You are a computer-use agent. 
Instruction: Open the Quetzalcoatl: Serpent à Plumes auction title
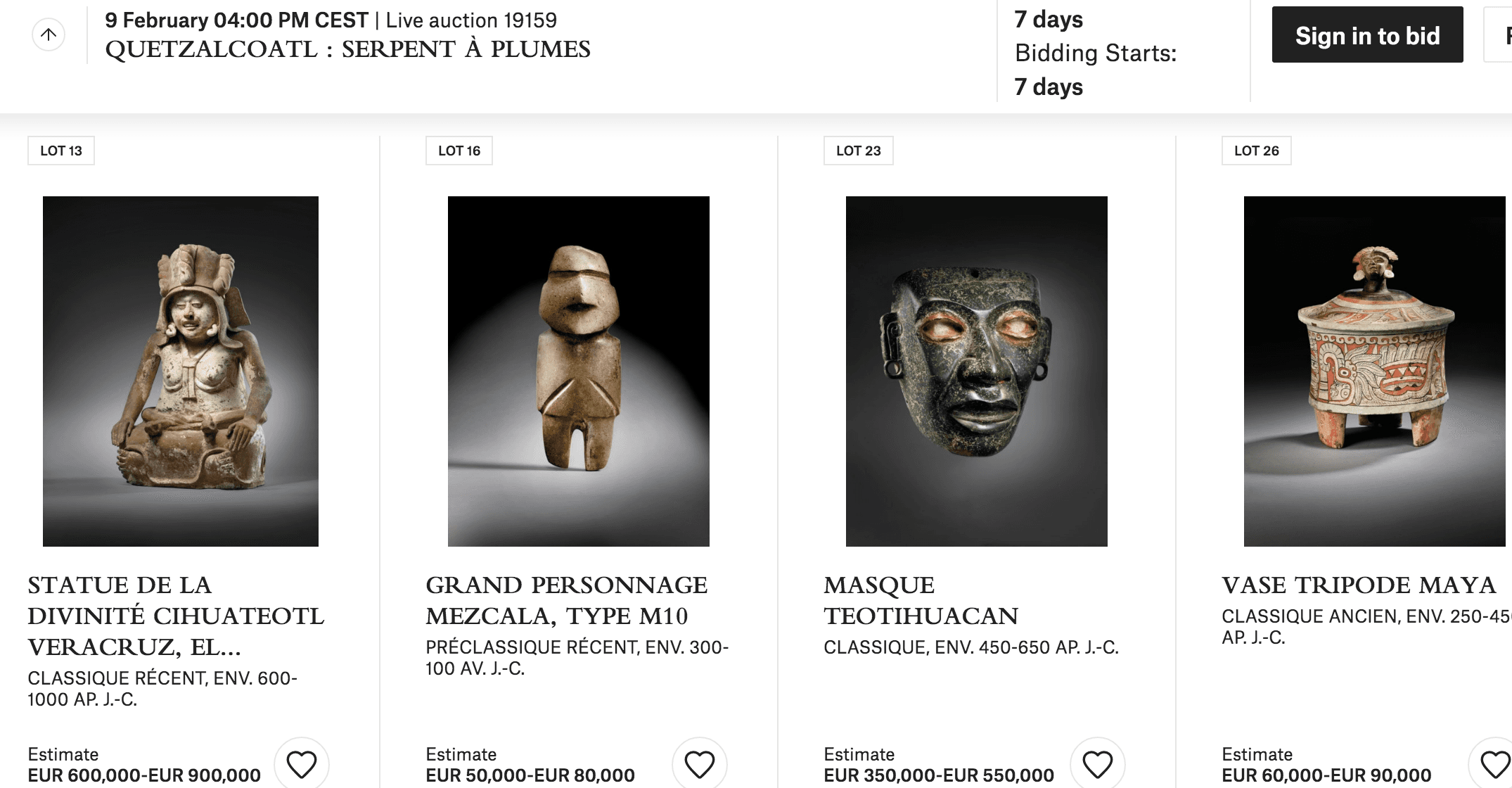[x=347, y=49]
